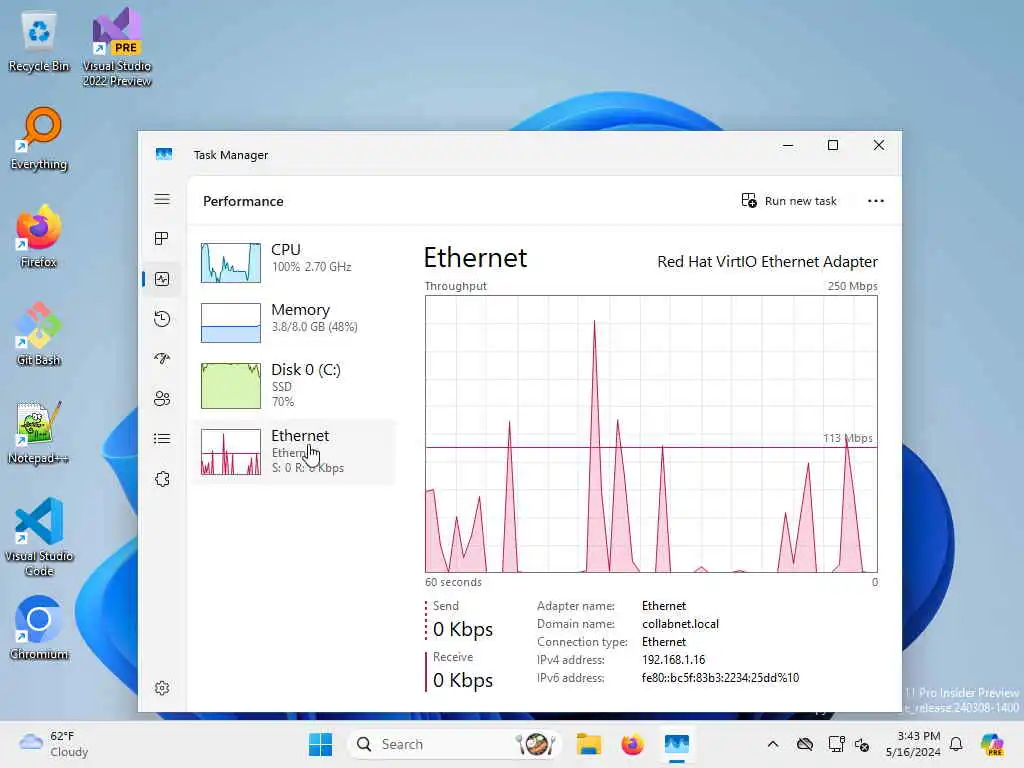Click the Red Hat VirtIO Ethernet Adapter label
This screenshot has width=1024, height=768.
pos(767,261)
